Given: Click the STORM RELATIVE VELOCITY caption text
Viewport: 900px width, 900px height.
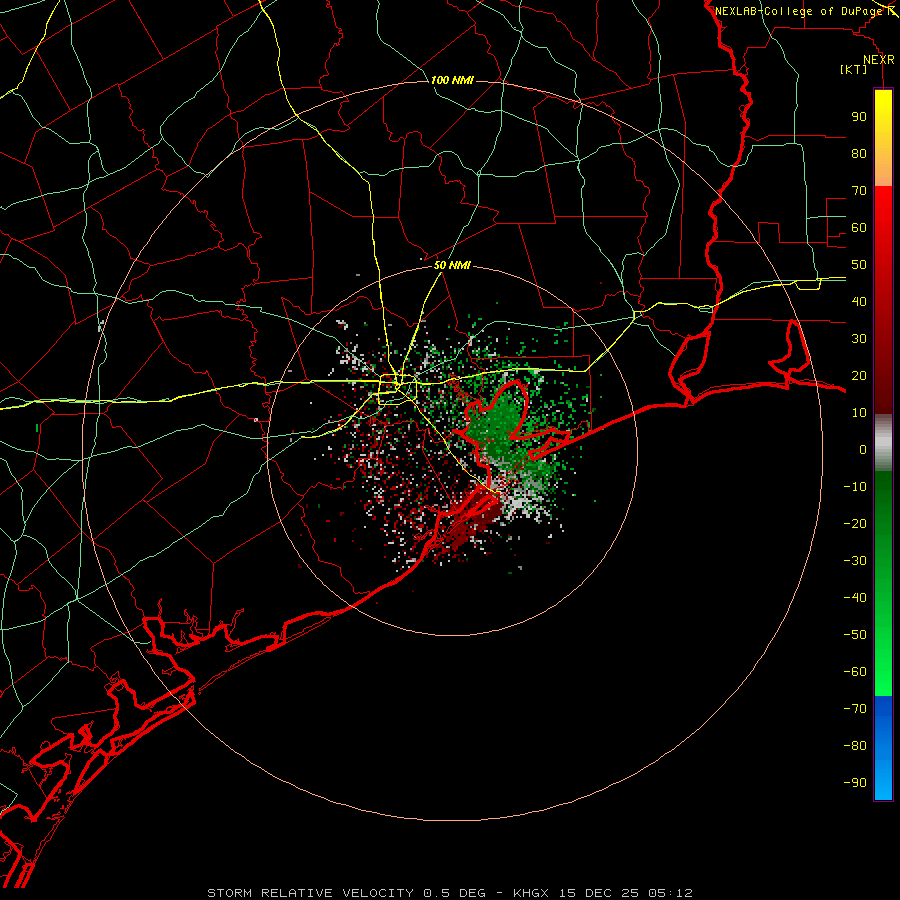Looking at the screenshot, I should tap(310, 893).
